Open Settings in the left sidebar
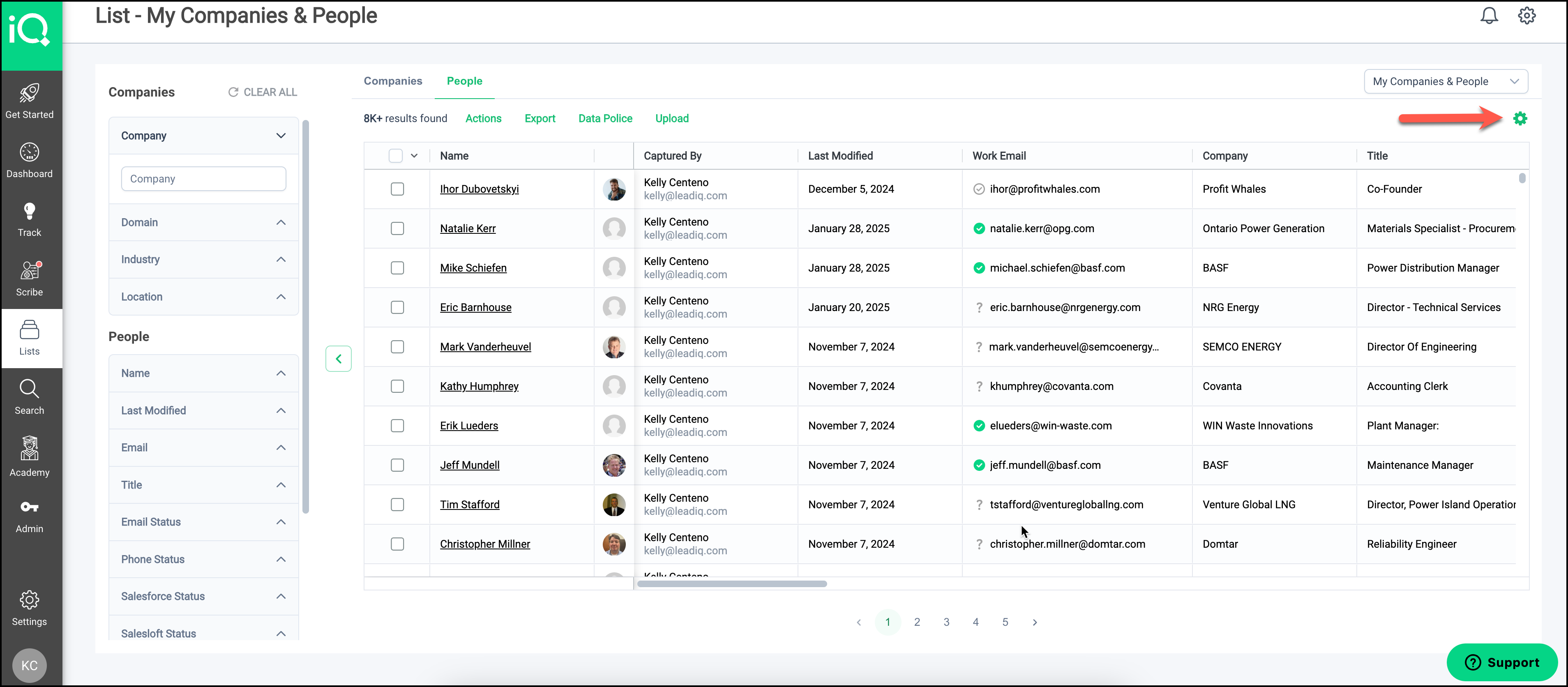This screenshot has width=1568, height=687. pos(29,608)
